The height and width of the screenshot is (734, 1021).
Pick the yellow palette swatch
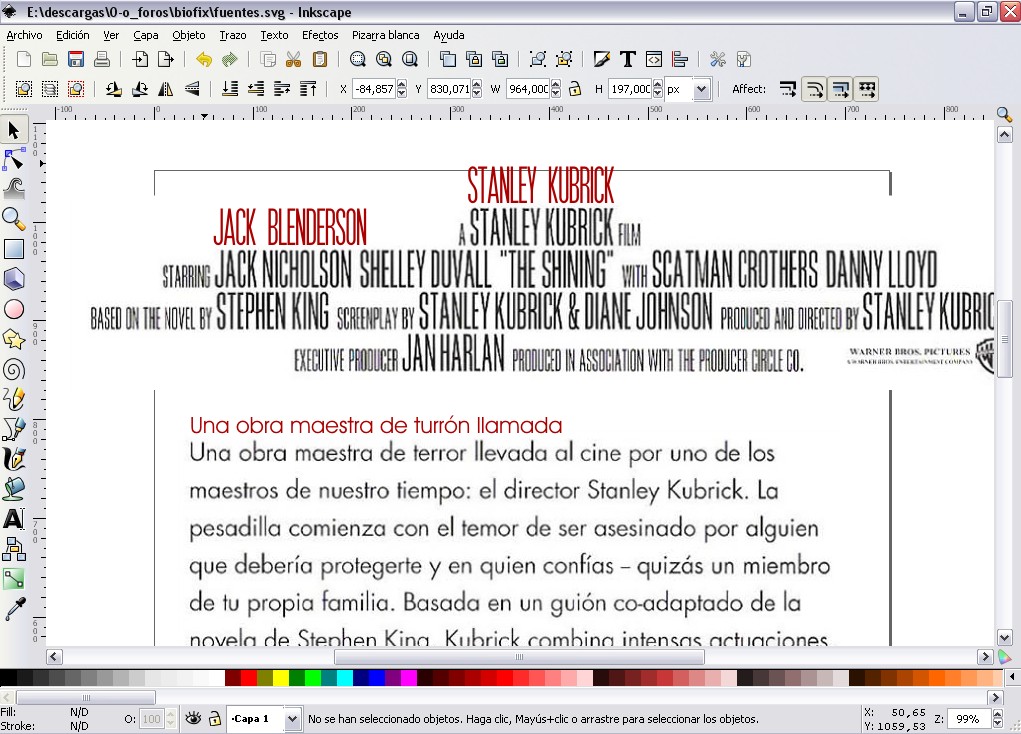[x=281, y=678]
